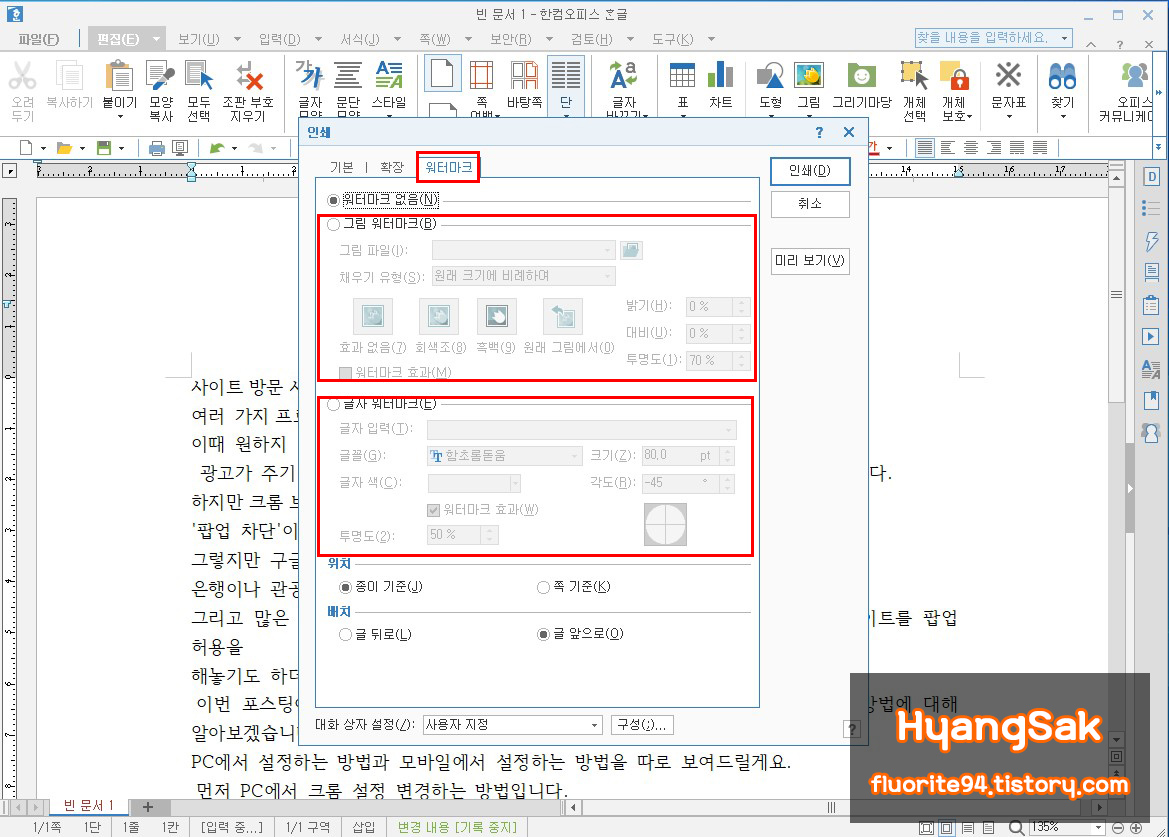Switch to the 확장 tab

(391, 168)
